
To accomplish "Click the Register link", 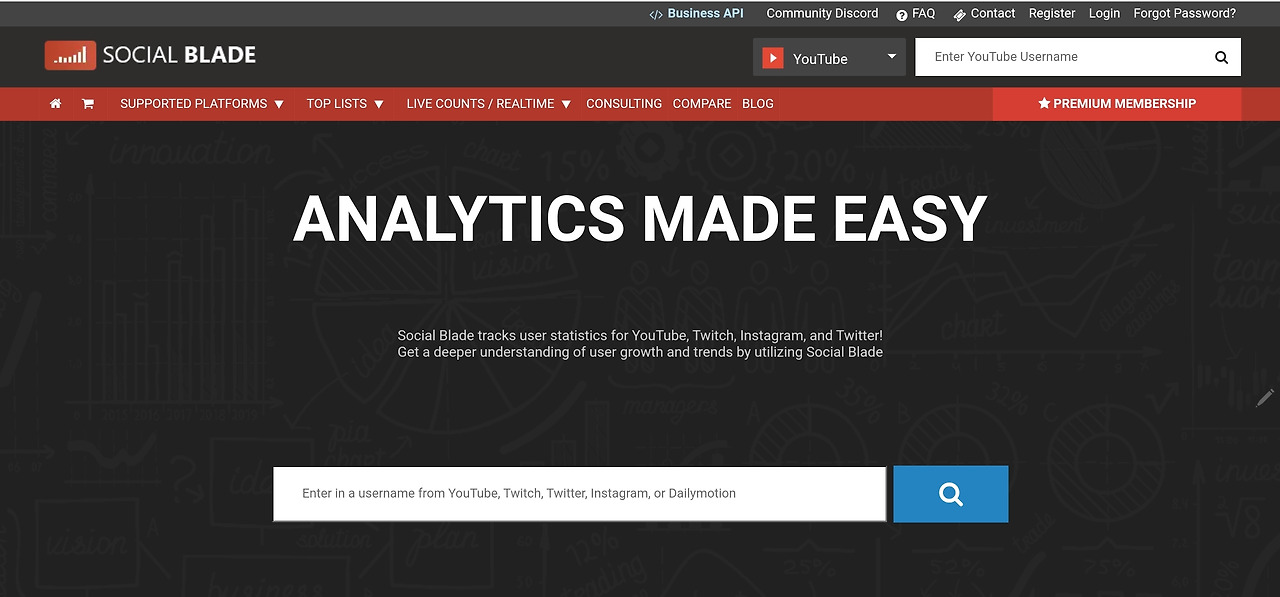I will pos(1052,14).
